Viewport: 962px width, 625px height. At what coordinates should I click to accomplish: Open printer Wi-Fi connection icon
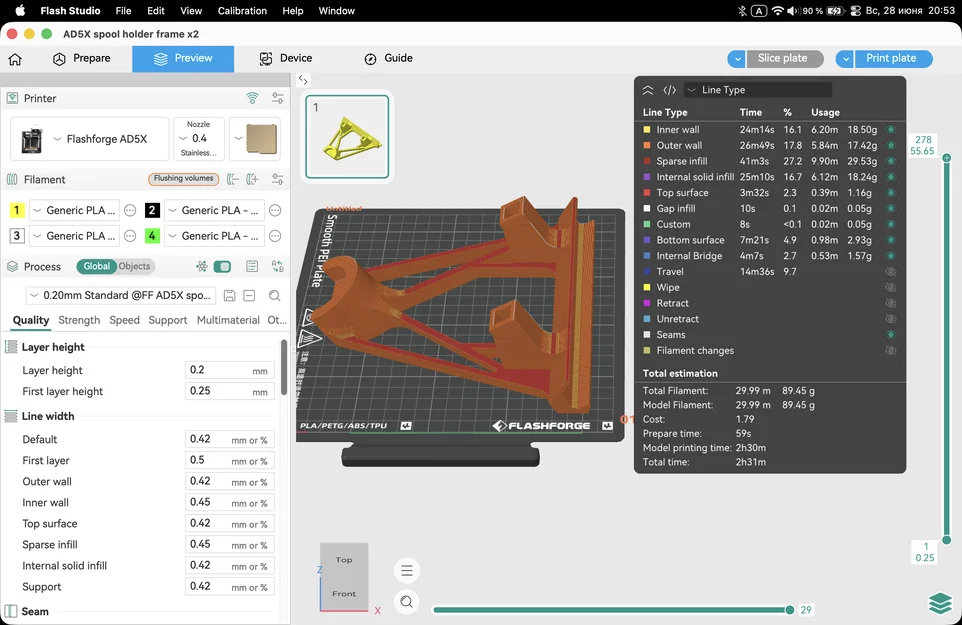pos(252,98)
